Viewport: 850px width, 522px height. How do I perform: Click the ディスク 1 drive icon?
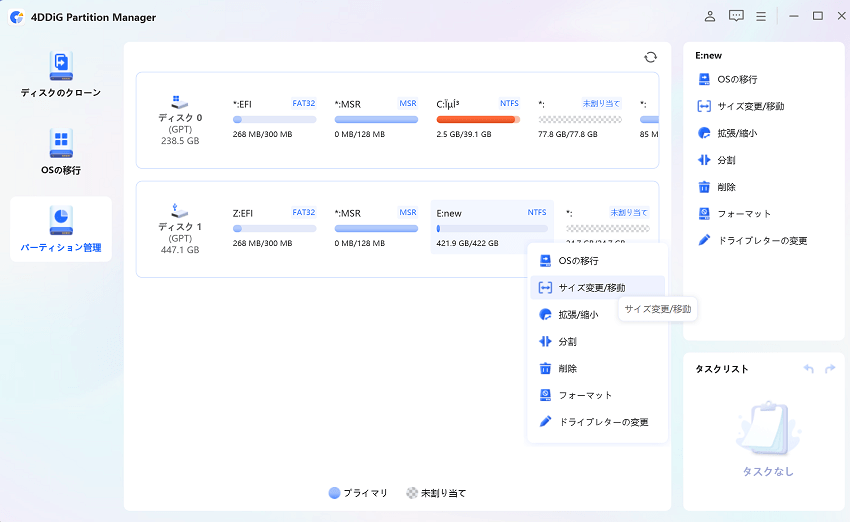tap(179, 211)
